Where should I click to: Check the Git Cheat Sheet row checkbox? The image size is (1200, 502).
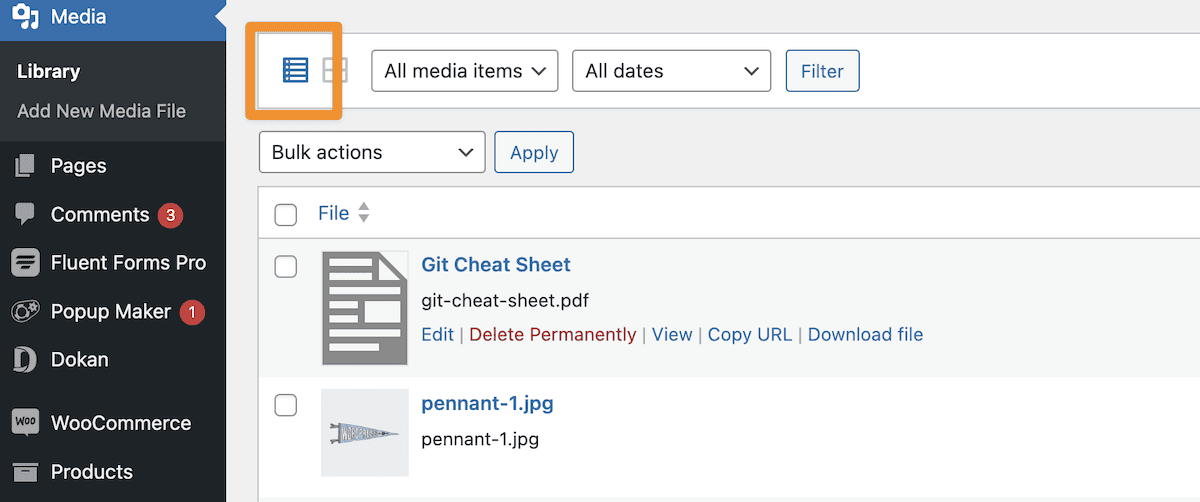(x=286, y=266)
